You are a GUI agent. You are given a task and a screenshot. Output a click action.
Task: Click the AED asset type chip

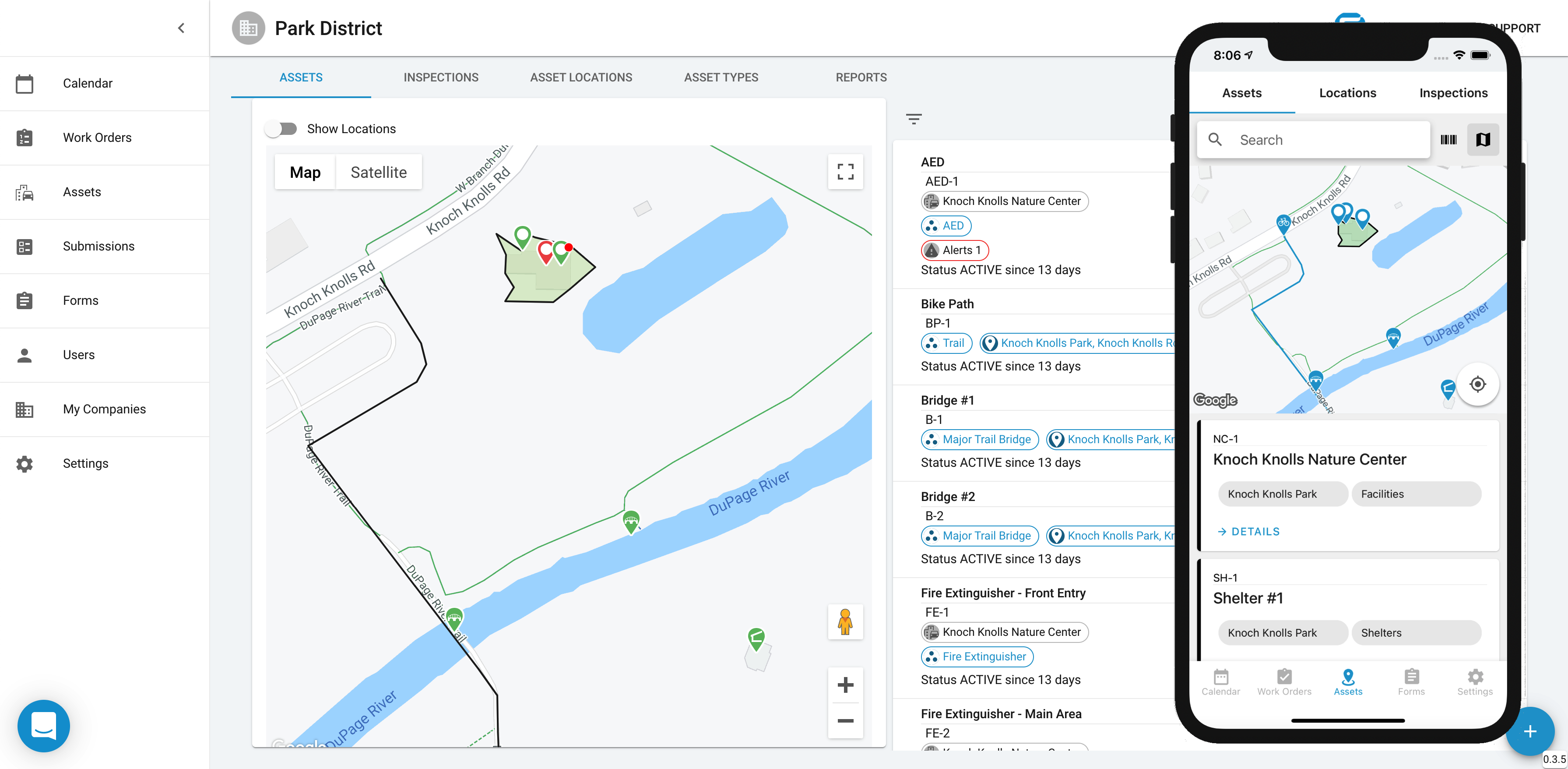tap(946, 226)
